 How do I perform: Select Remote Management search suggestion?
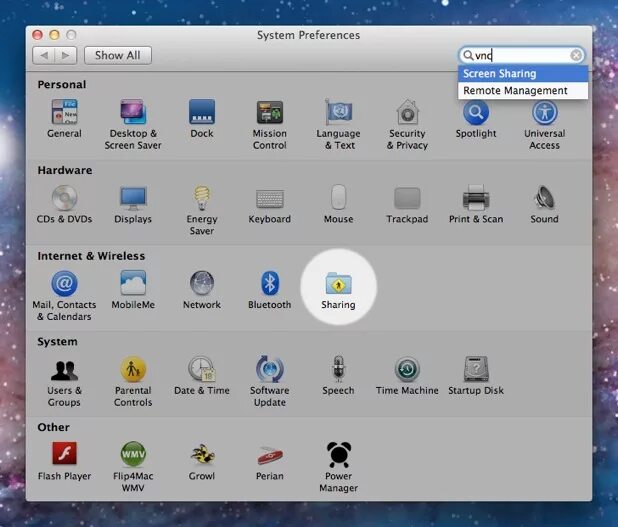[x=523, y=91]
